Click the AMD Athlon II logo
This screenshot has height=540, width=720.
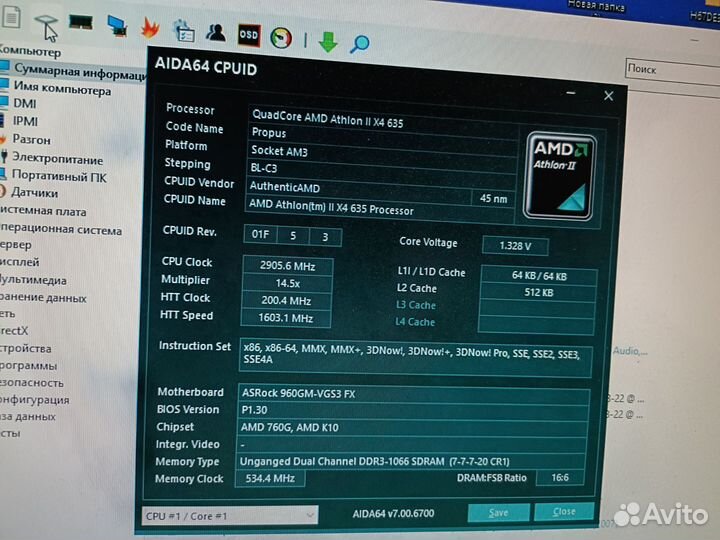560,175
